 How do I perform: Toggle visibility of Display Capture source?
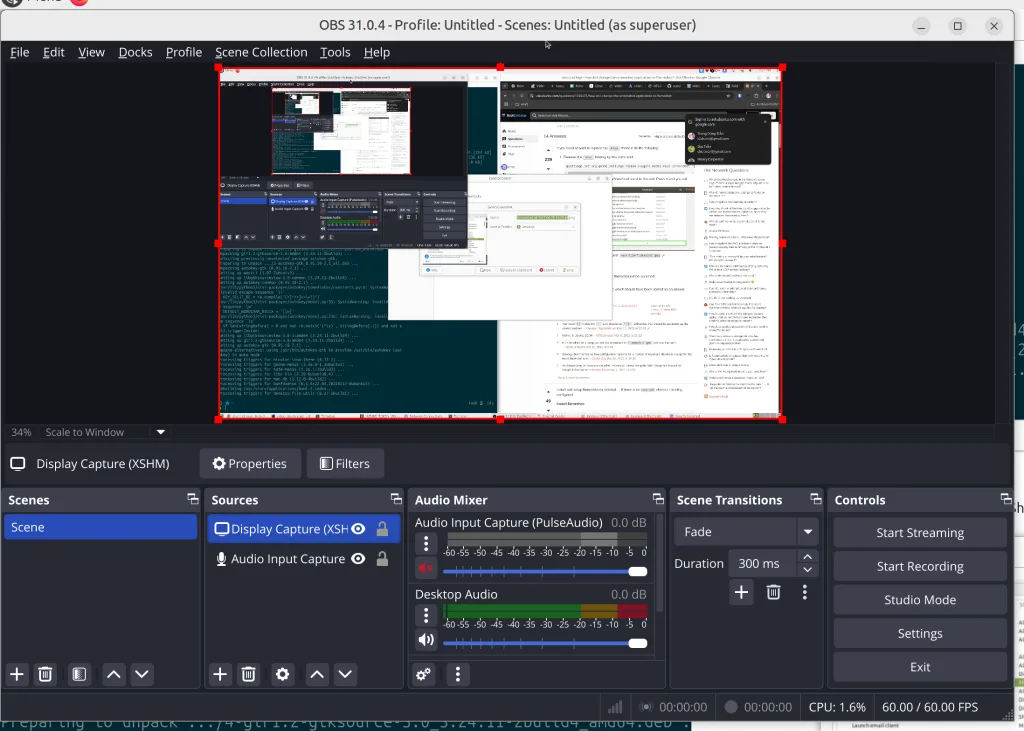[358, 529]
